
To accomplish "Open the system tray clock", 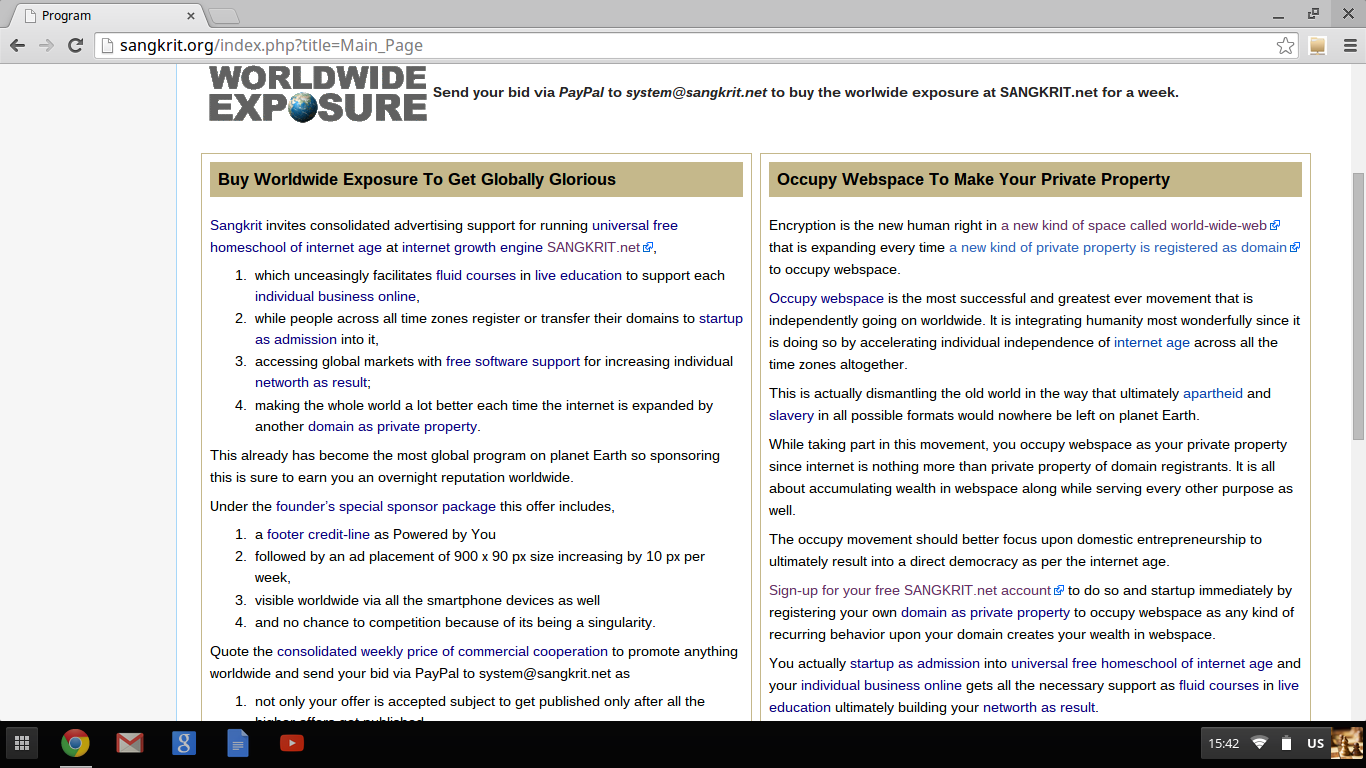I will pos(1223,743).
